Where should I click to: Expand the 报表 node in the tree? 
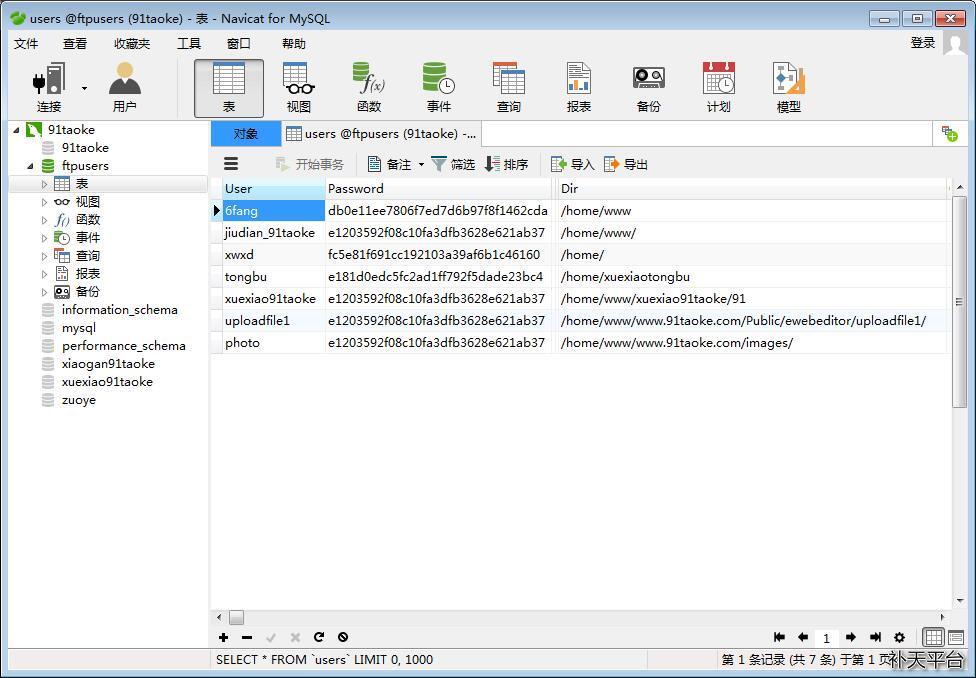pos(44,274)
